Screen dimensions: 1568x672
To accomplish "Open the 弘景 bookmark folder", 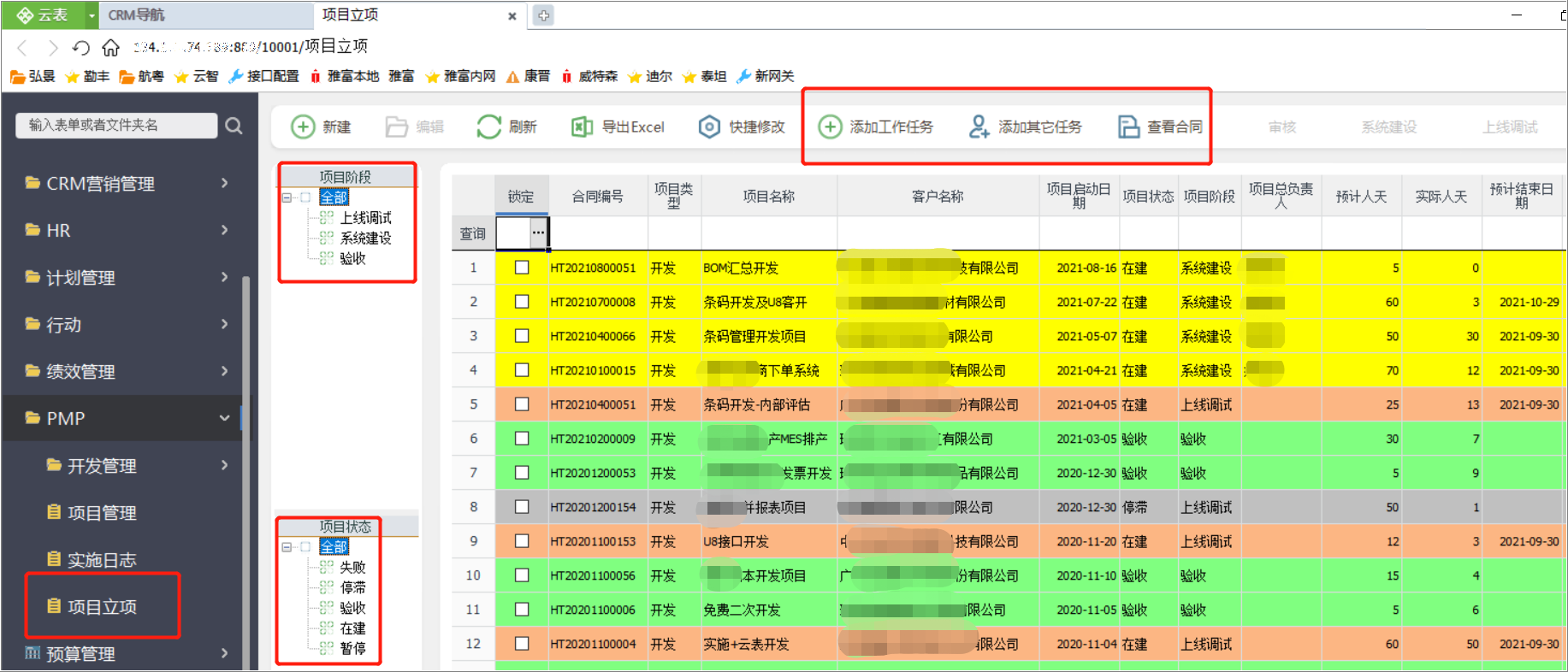I will [x=33, y=76].
